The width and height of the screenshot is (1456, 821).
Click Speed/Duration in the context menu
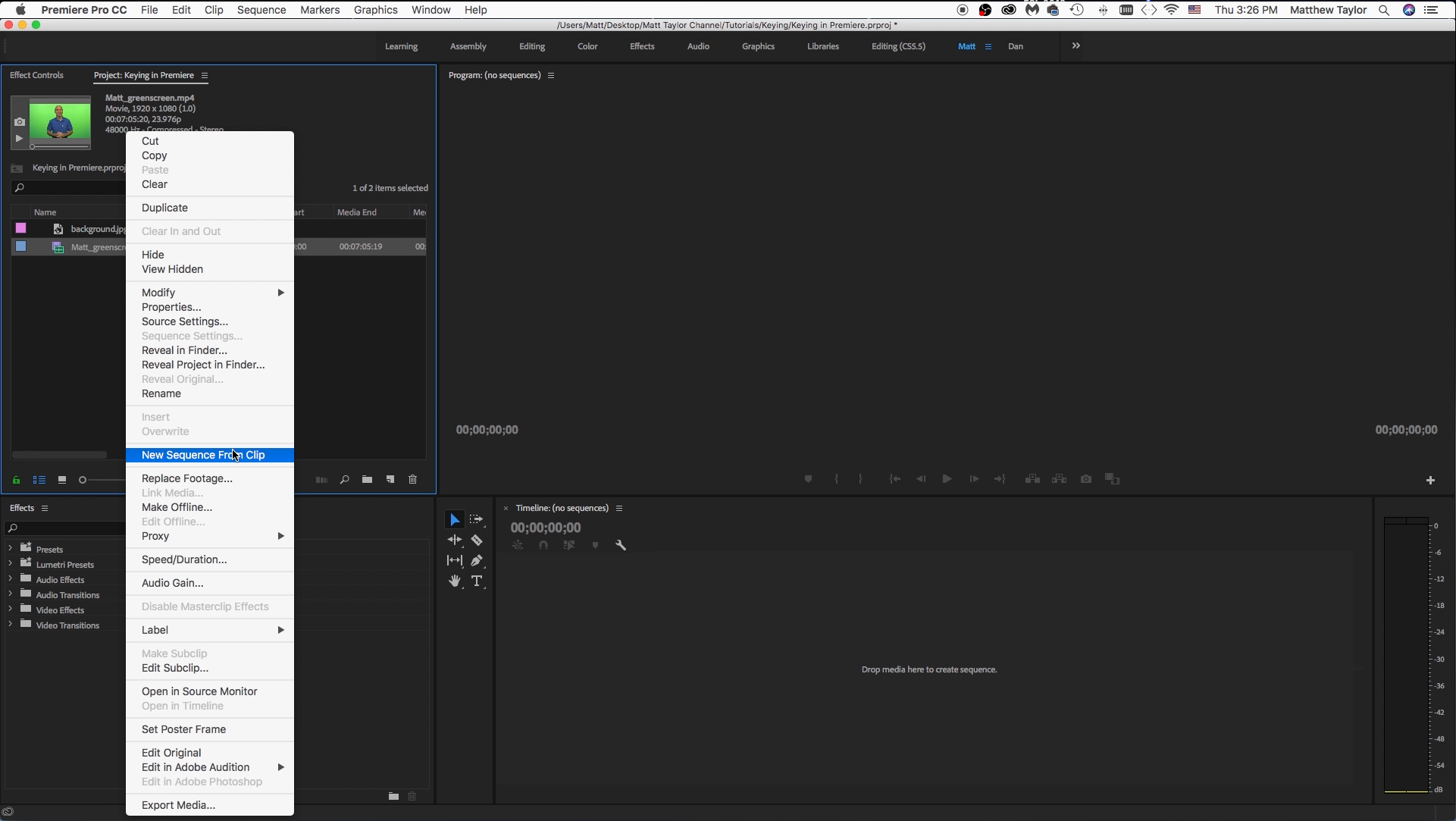pos(184,559)
